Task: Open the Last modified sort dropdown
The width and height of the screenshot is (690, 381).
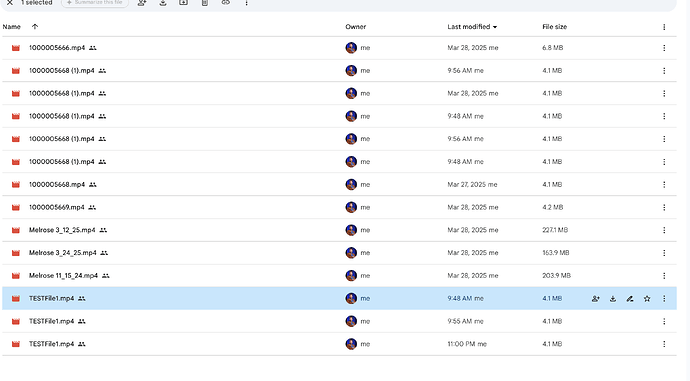Action: pyautogui.click(x=472, y=27)
